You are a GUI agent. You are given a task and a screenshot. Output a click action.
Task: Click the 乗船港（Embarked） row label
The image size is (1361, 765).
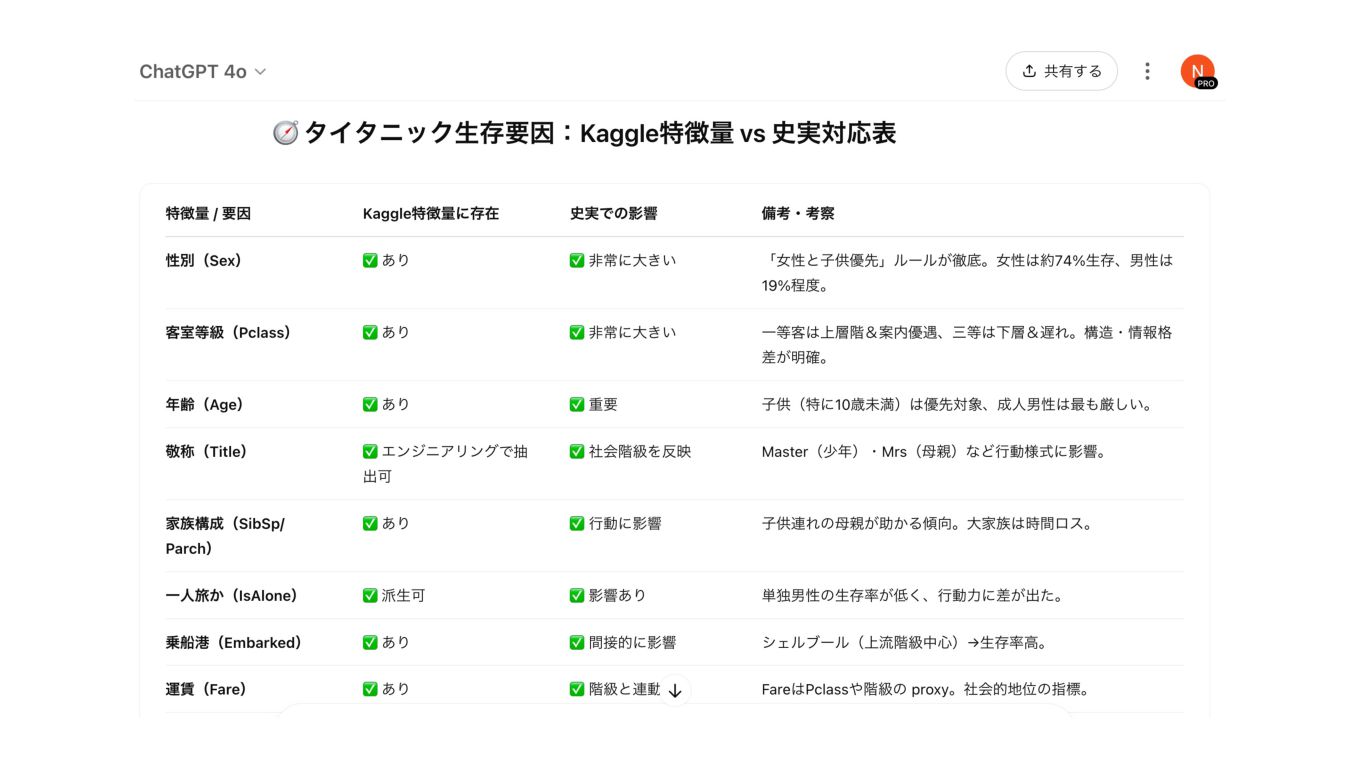click(x=233, y=642)
